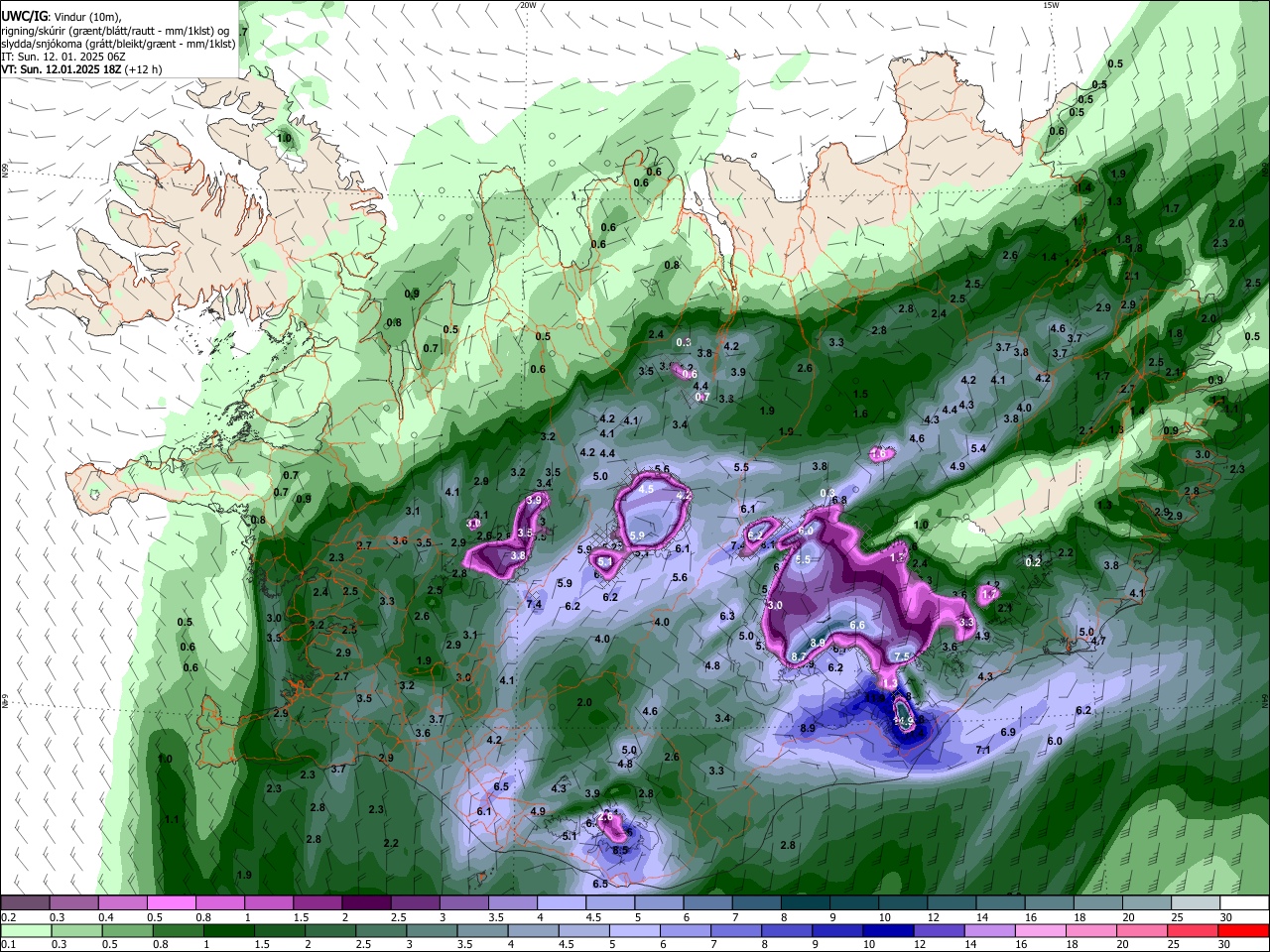The image size is (1270, 952).
Task: Click the '5.1' value inside the small magenta patch
Action: pos(604,561)
